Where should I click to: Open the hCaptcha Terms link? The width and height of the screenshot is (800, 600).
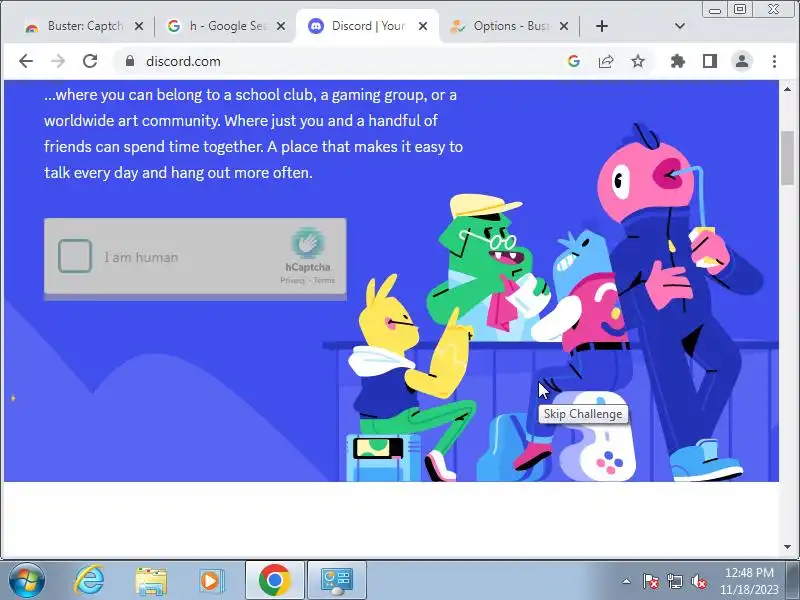click(x=324, y=280)
